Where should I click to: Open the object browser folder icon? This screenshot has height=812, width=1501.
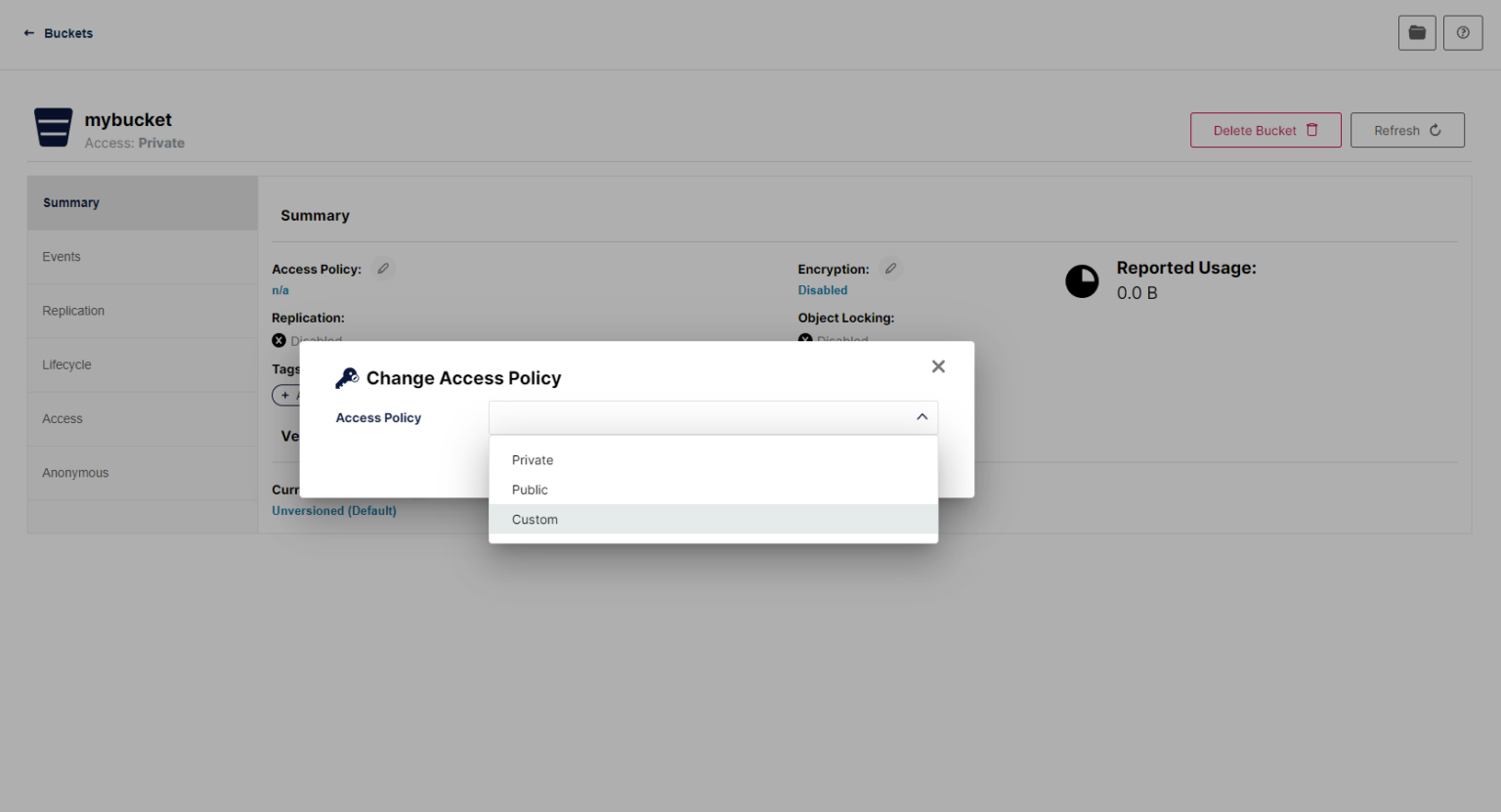click(1416, 33)
